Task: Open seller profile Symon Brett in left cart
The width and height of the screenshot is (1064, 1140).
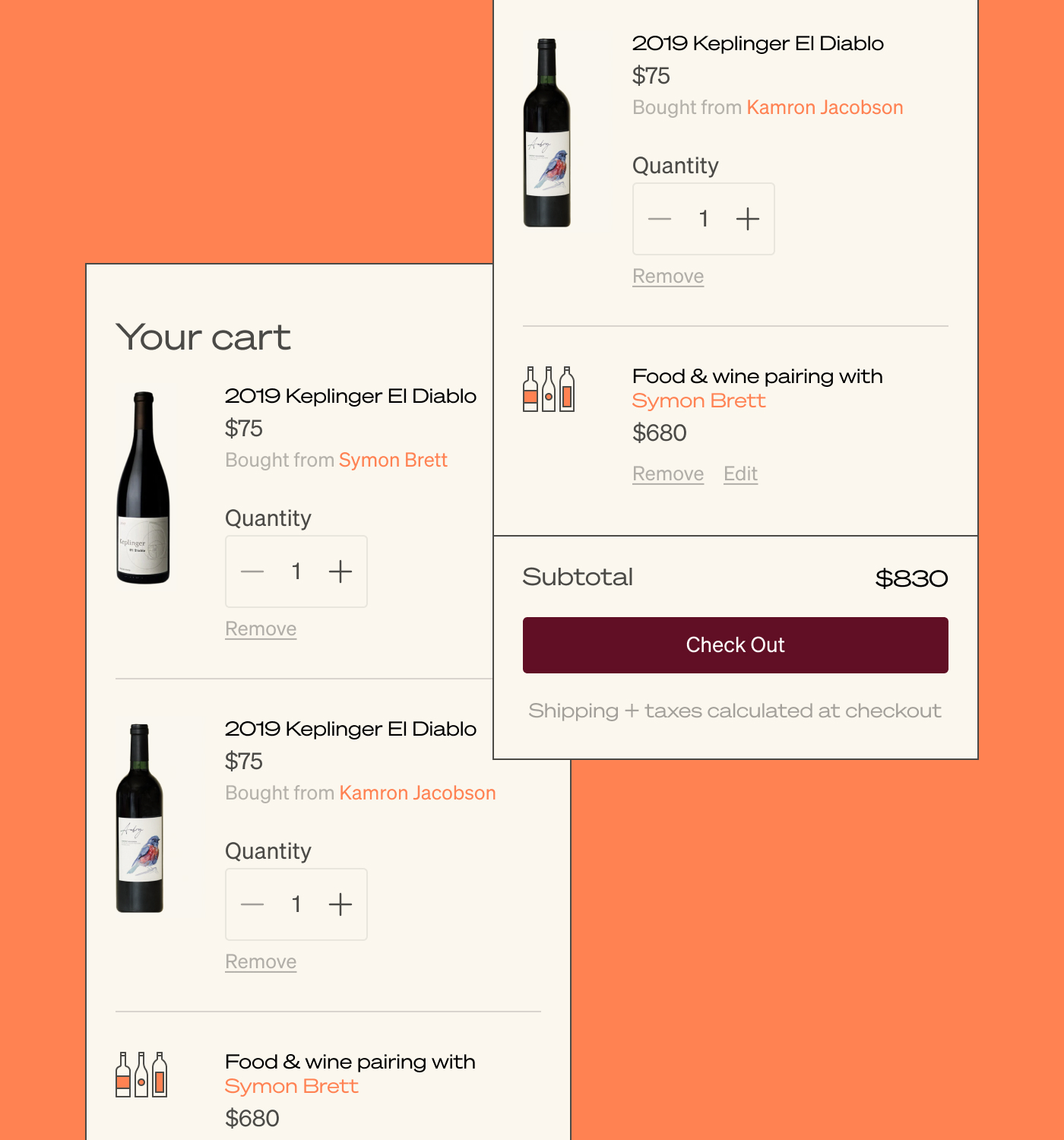Action: (x=392, y=460)
